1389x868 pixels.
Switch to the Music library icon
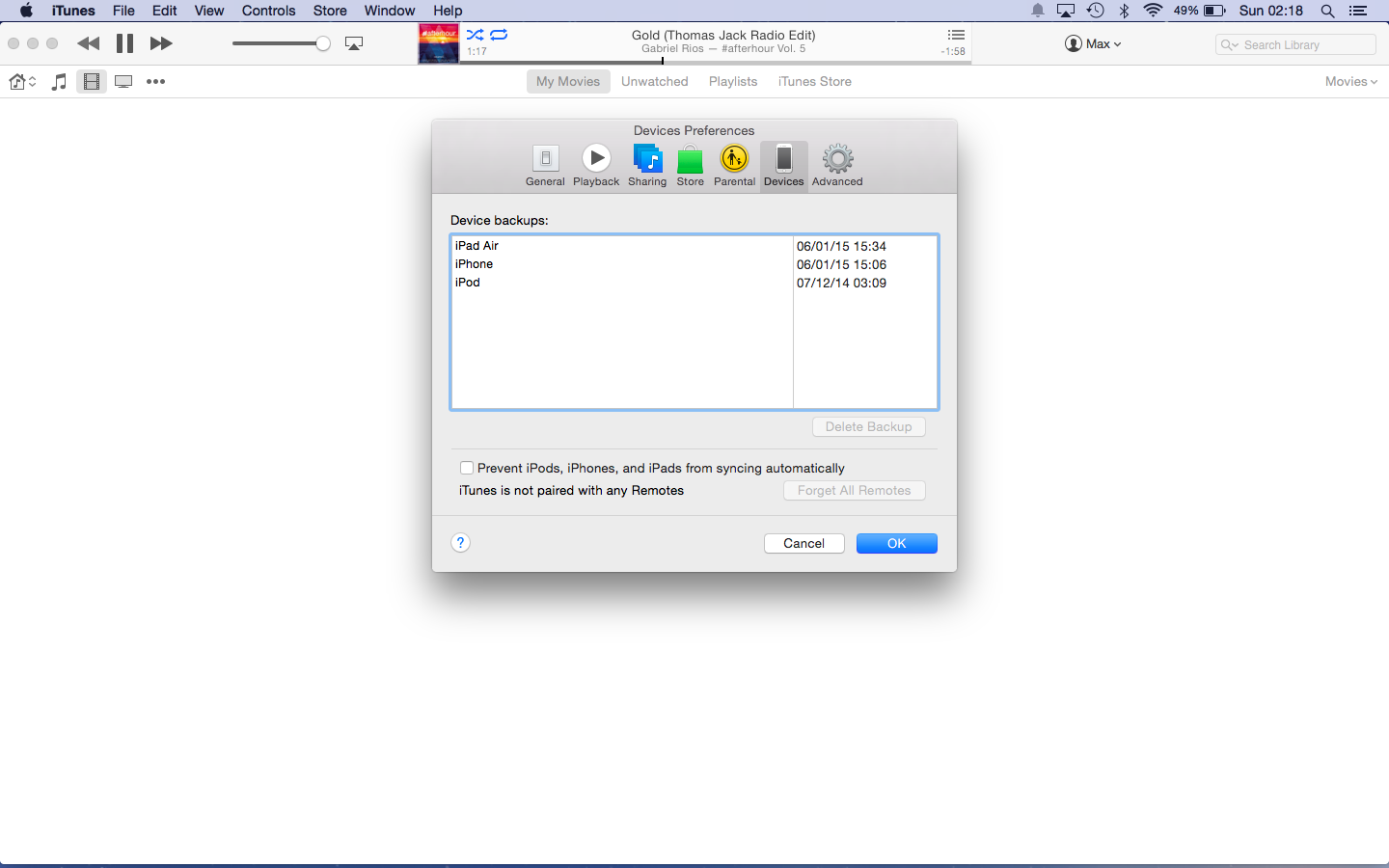tap(59, 82)
